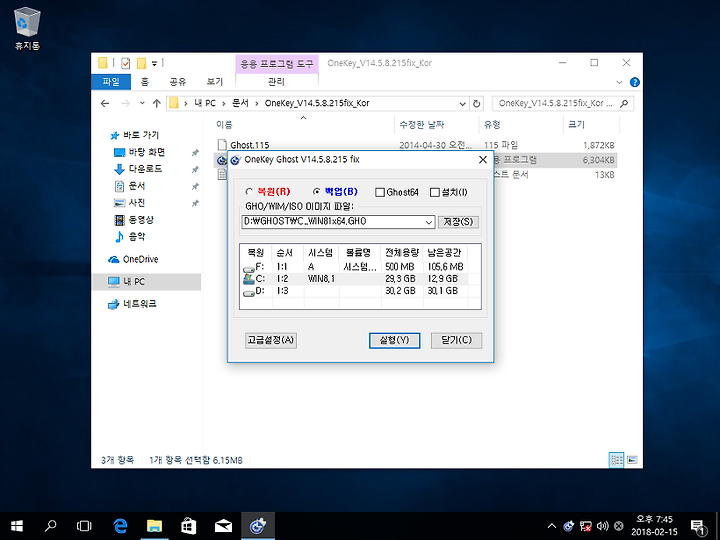Sort by 크기 size column header

577,125
